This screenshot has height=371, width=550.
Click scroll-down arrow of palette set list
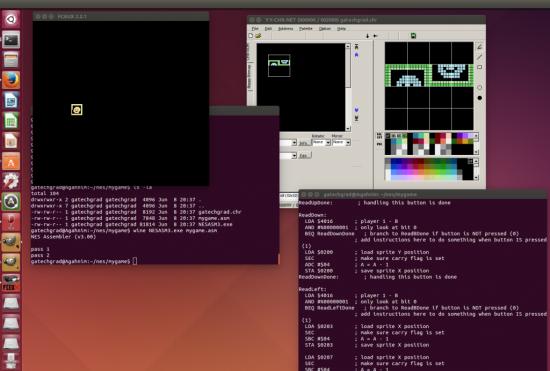[x=476, y=152]
